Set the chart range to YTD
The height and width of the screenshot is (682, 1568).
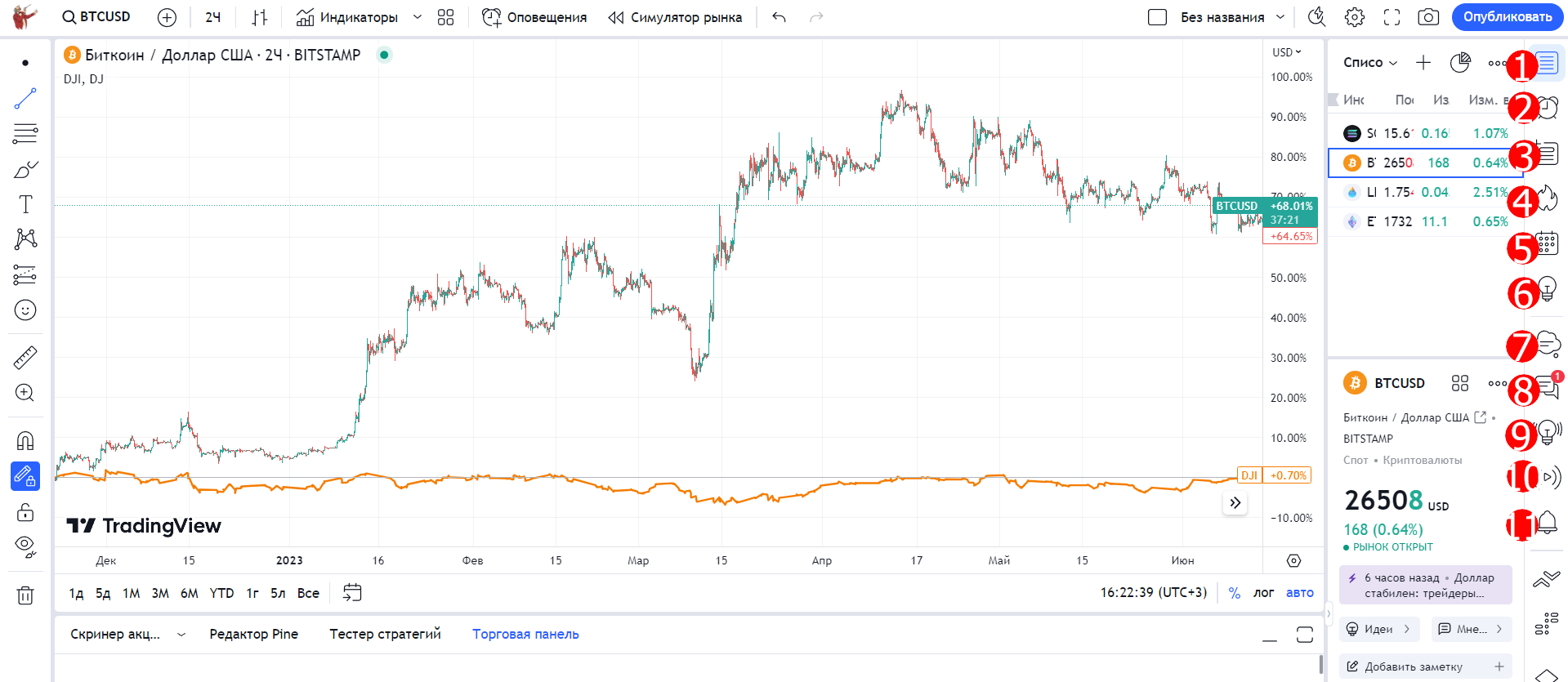tap(221, 593)
